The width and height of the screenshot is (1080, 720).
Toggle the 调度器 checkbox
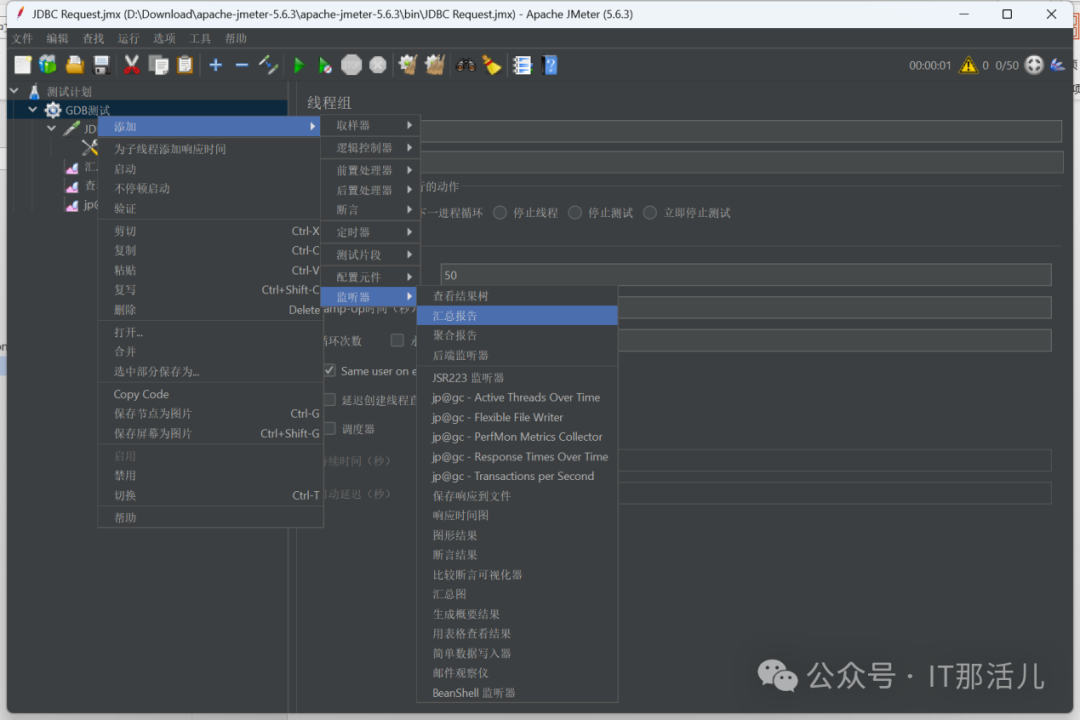click(x=330, y=429)
